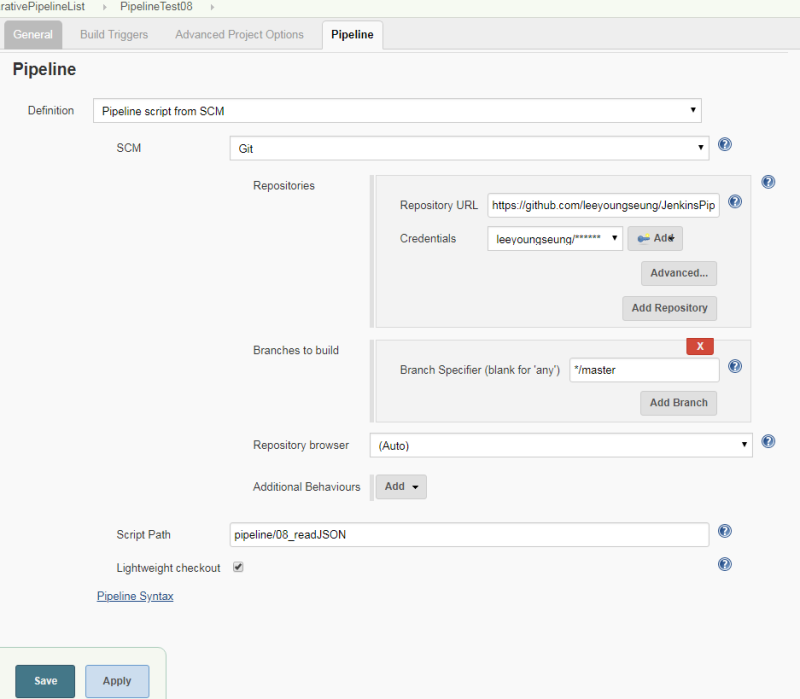Save the pipeline configuration
The width and height of the screenshot is (800, 699).
(44, 680)
